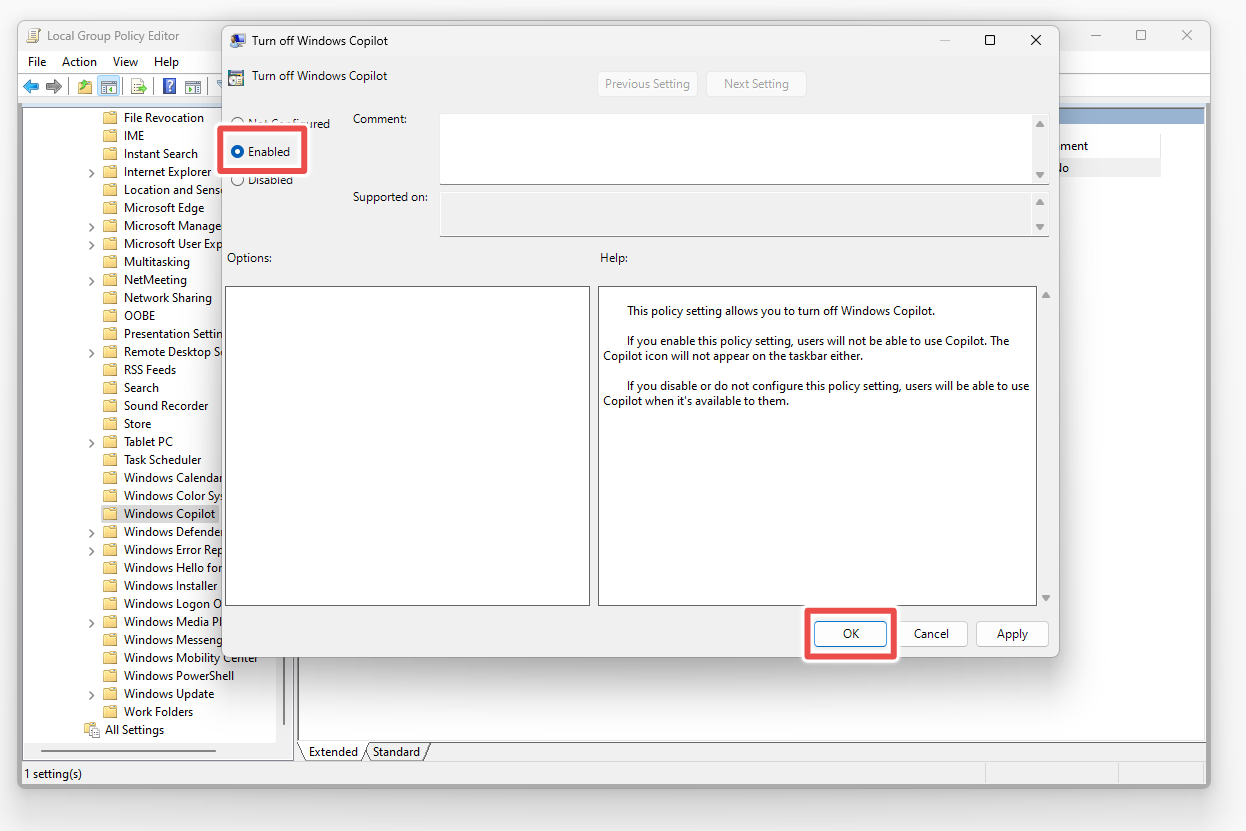Click inside the Comment text box
Viewport: 1246px width, 831px height.
tap(735, 149)
